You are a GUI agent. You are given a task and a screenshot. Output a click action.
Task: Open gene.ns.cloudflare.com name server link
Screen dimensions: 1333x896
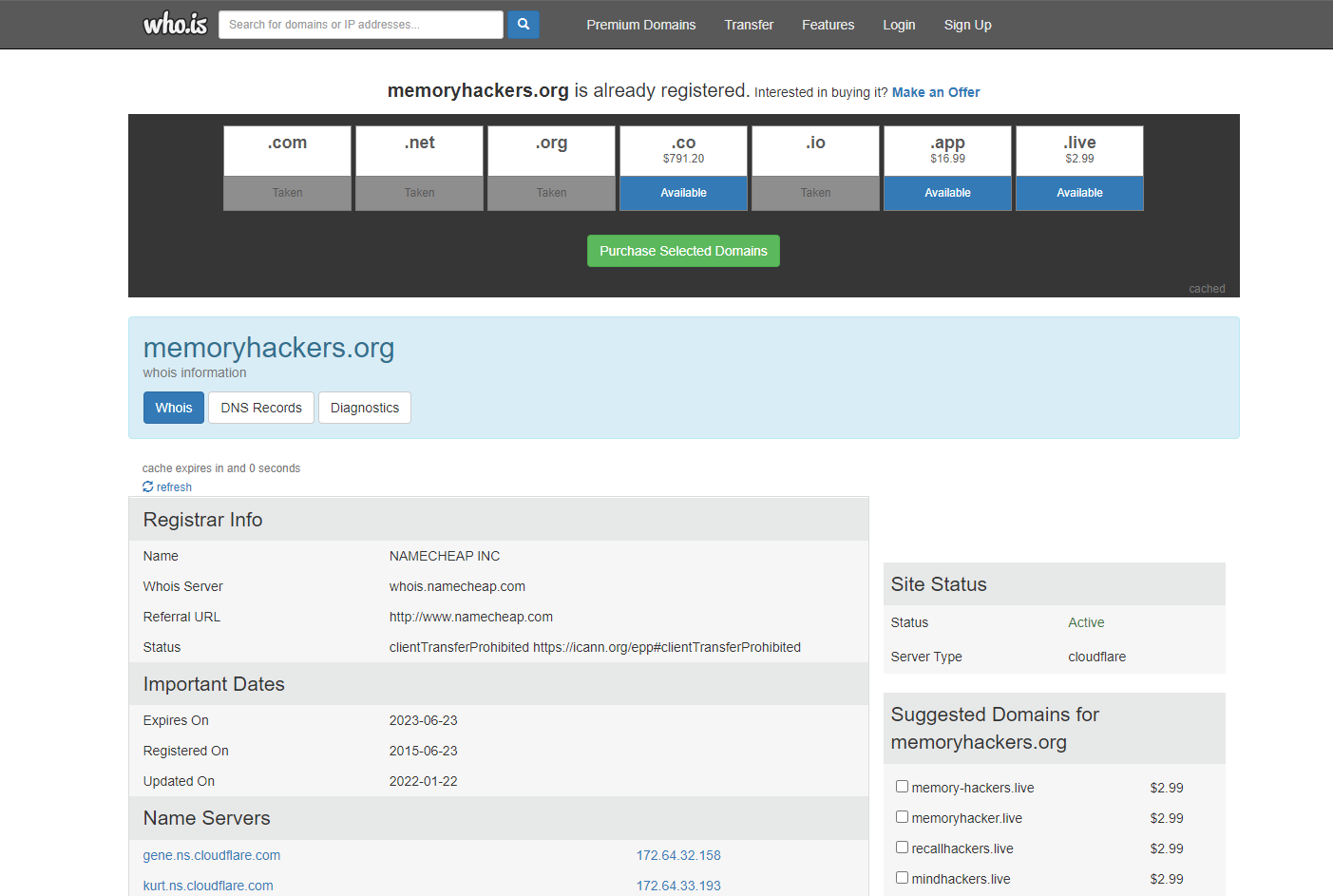point(212,855)
